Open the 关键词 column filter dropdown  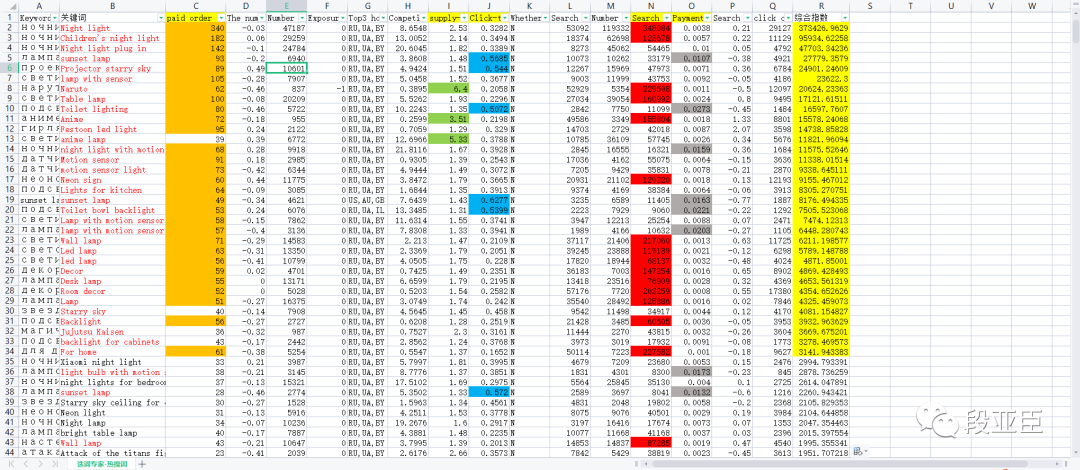point(161,18)
